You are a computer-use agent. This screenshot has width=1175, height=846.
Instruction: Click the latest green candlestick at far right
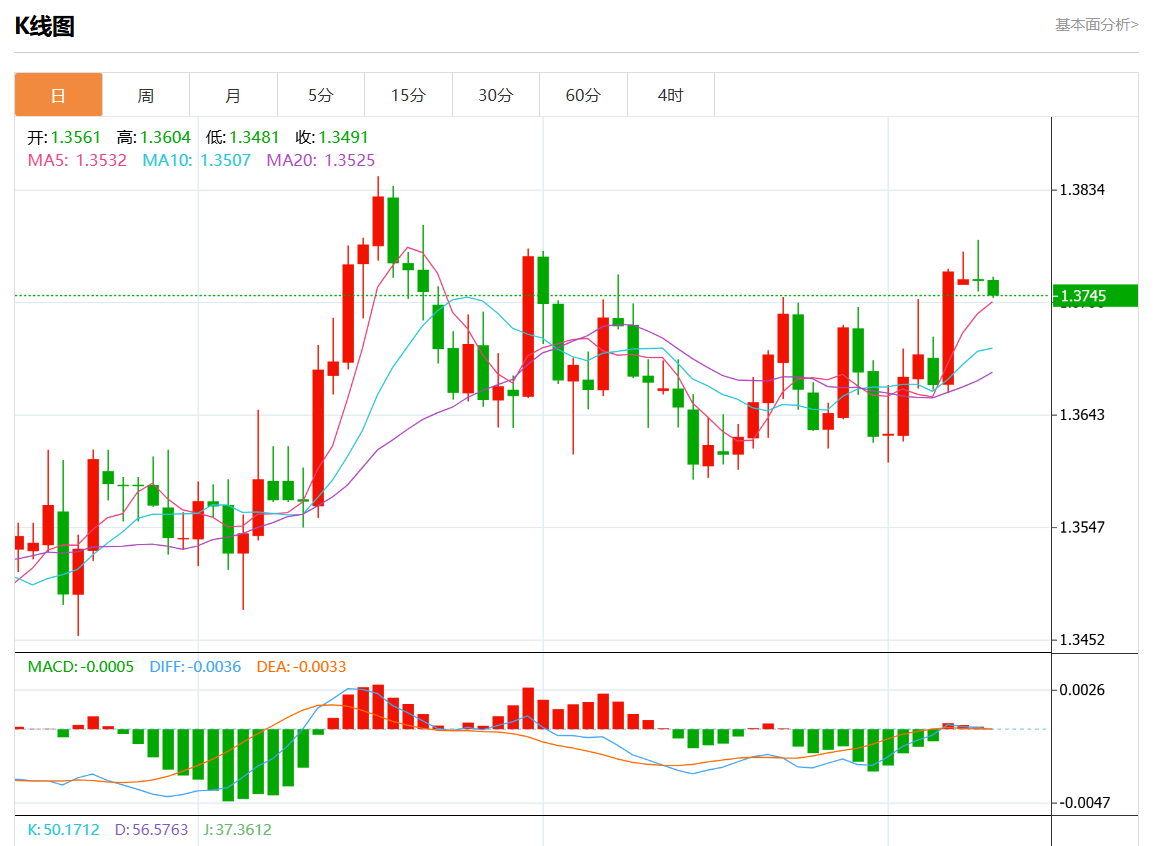pos(993,288)
